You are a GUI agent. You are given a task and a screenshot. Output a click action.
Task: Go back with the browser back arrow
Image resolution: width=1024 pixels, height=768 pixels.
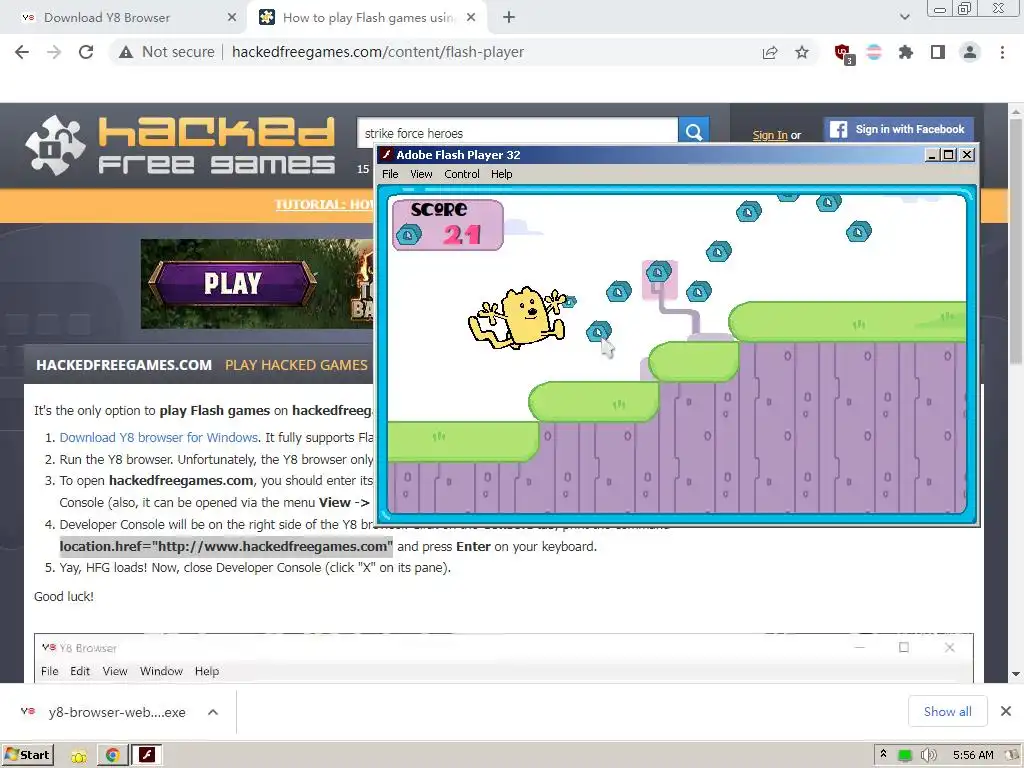tap(22, 52)
